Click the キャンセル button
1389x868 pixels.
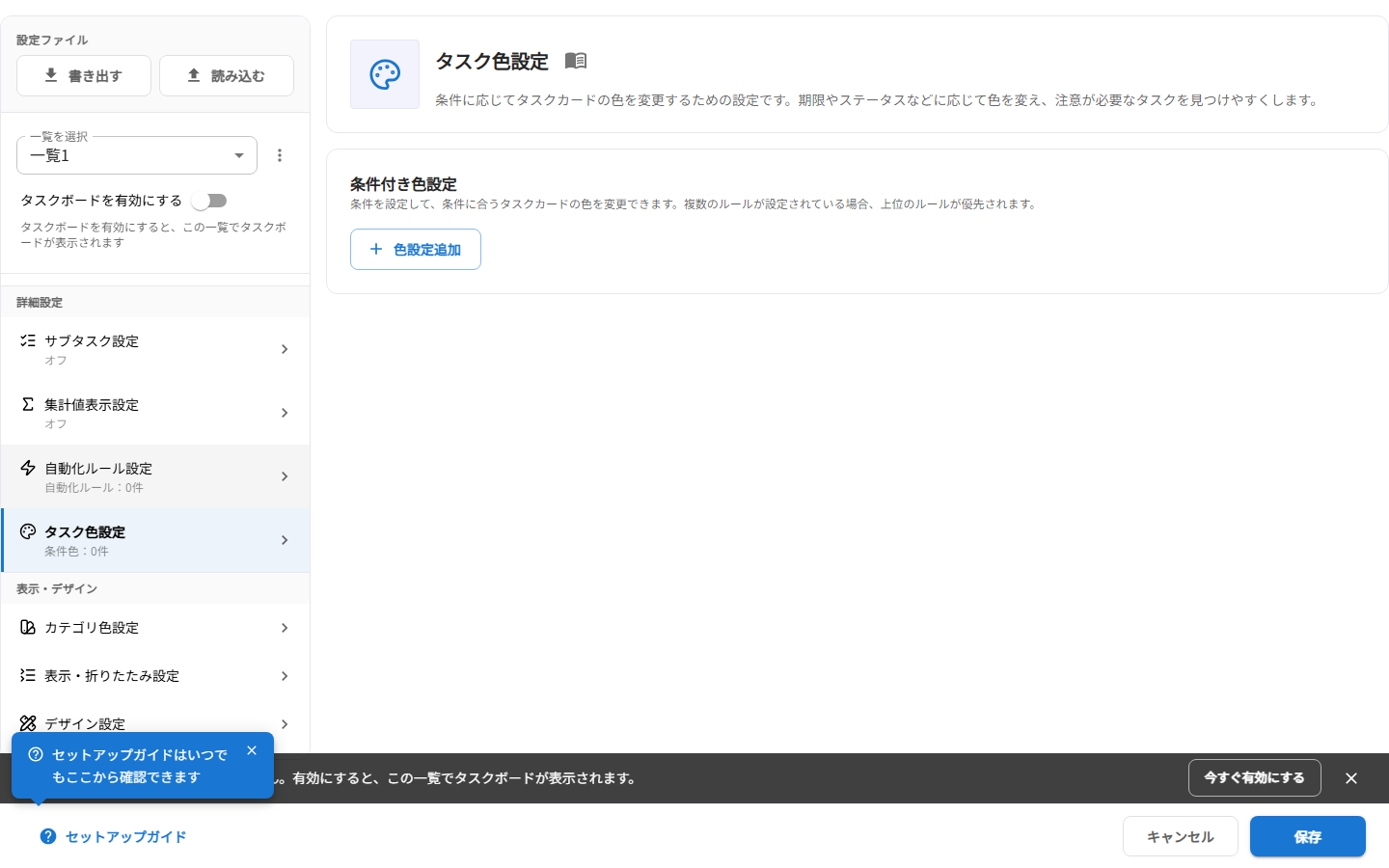click(x=1181, y=836)
